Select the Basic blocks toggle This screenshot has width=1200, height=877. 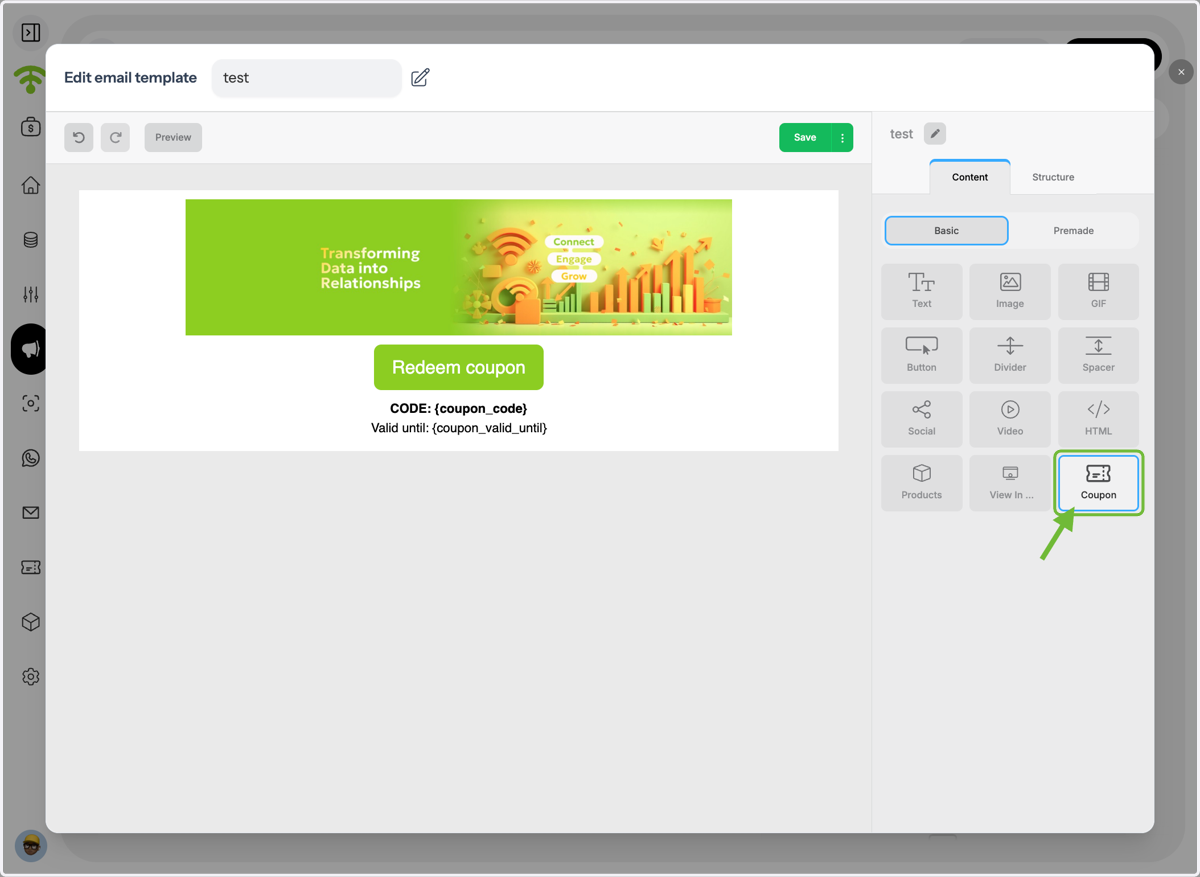click(946, 230)
